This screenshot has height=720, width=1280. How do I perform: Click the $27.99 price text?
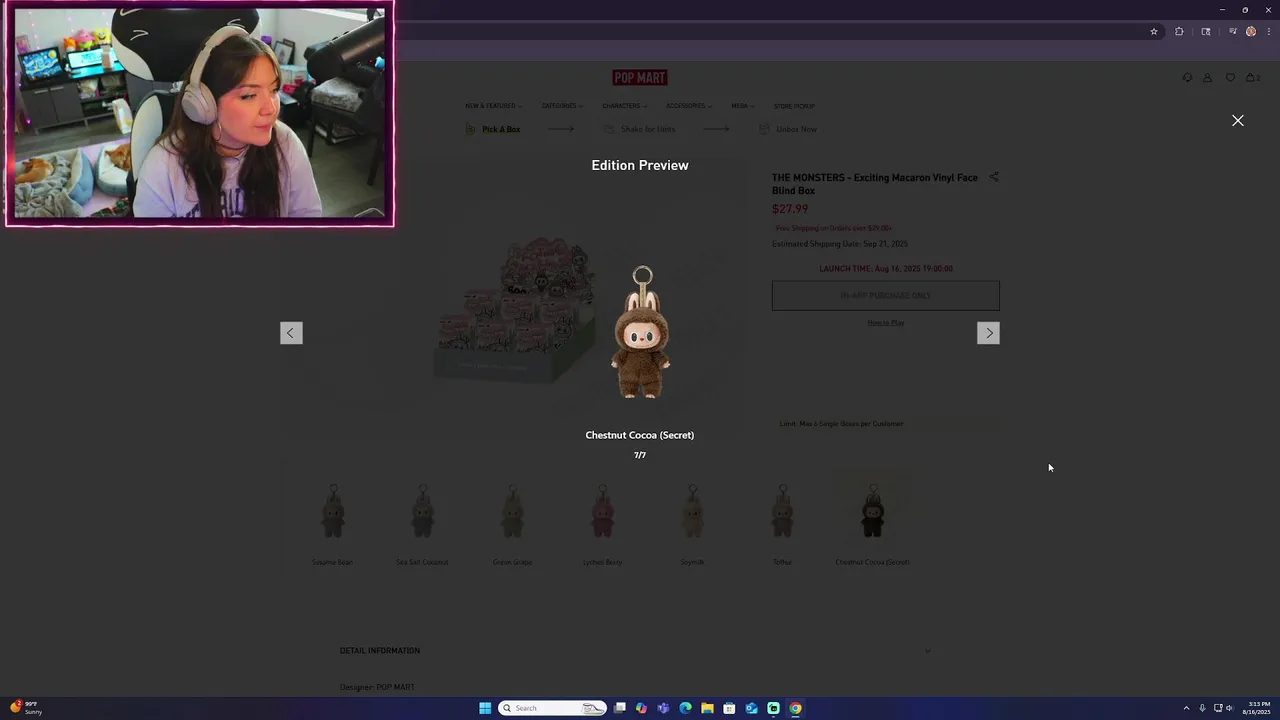[x=790, y=209]
